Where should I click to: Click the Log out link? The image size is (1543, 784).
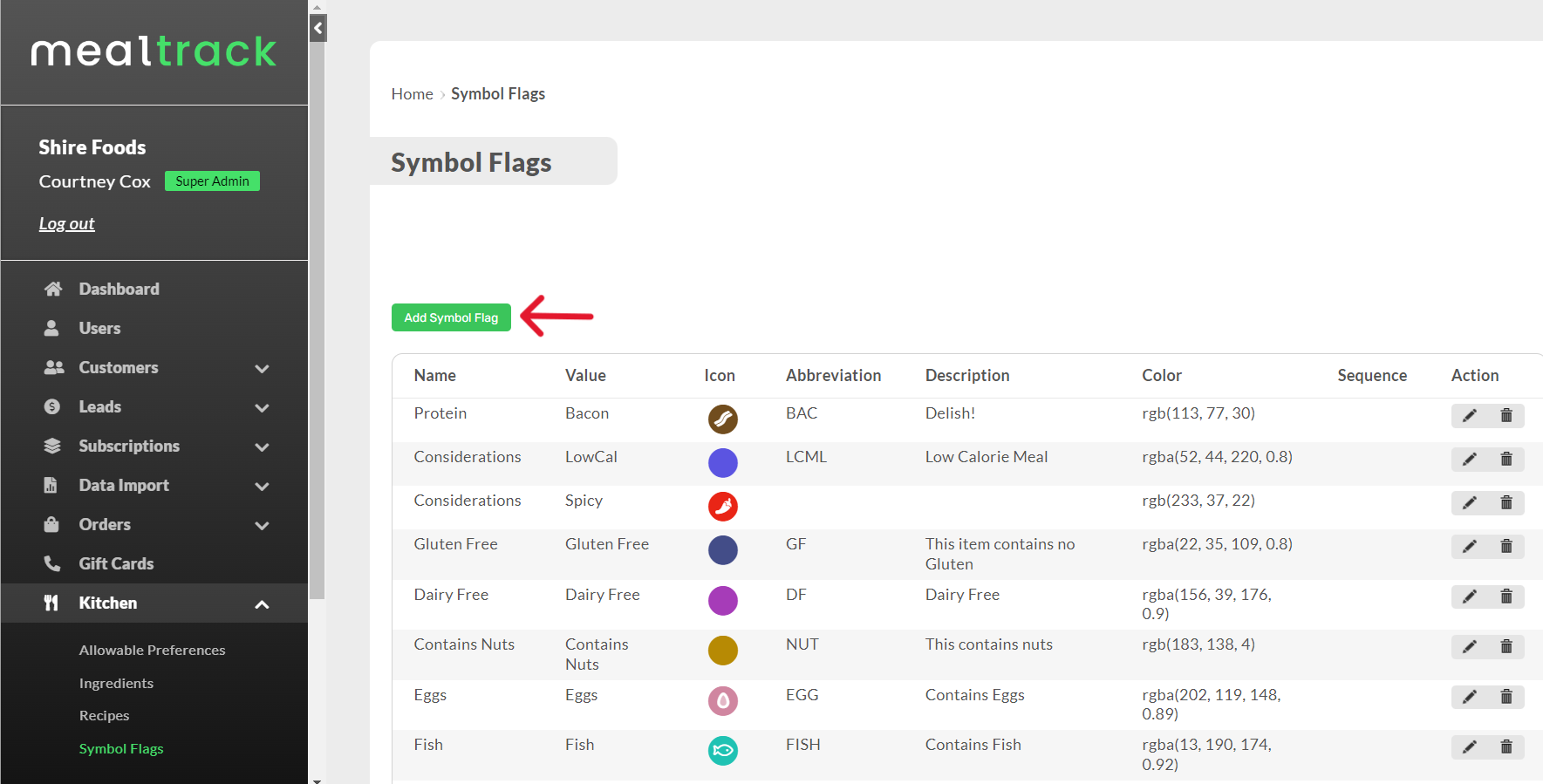[66, 223]
